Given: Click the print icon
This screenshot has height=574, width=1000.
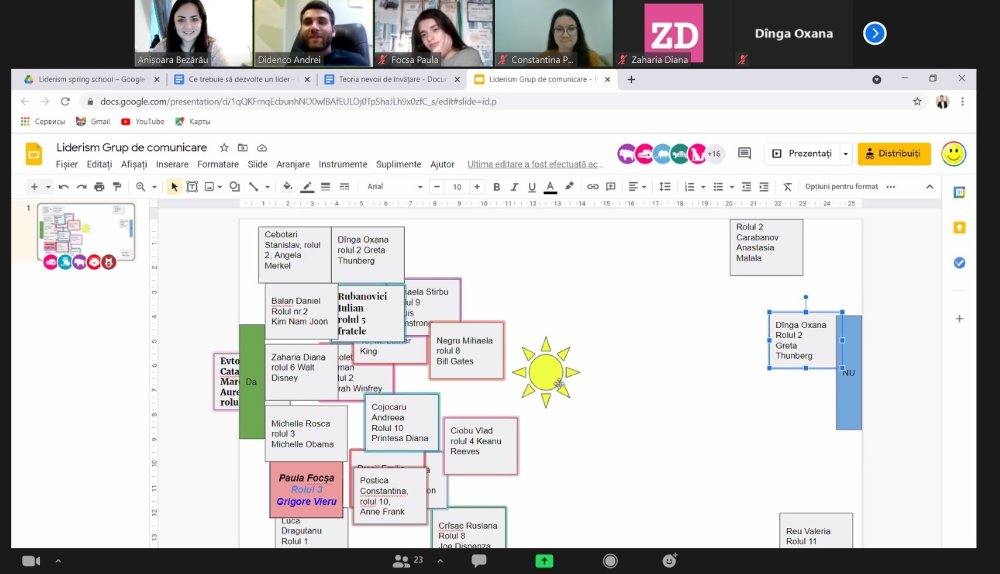Looking at the screenshot, I should click(x=99, y=187).
